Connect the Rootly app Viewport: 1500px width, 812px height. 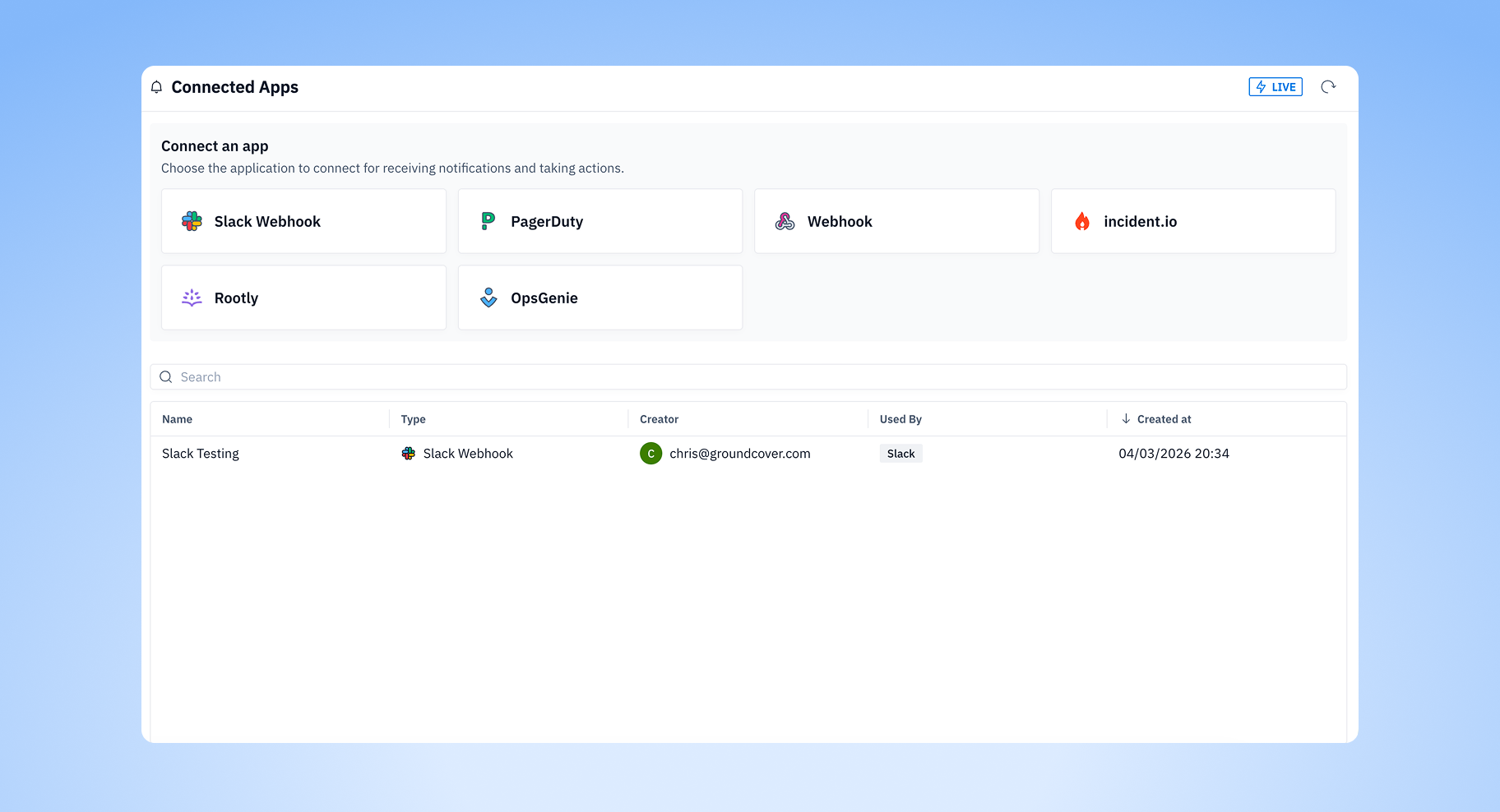click(x=303, y=298)
